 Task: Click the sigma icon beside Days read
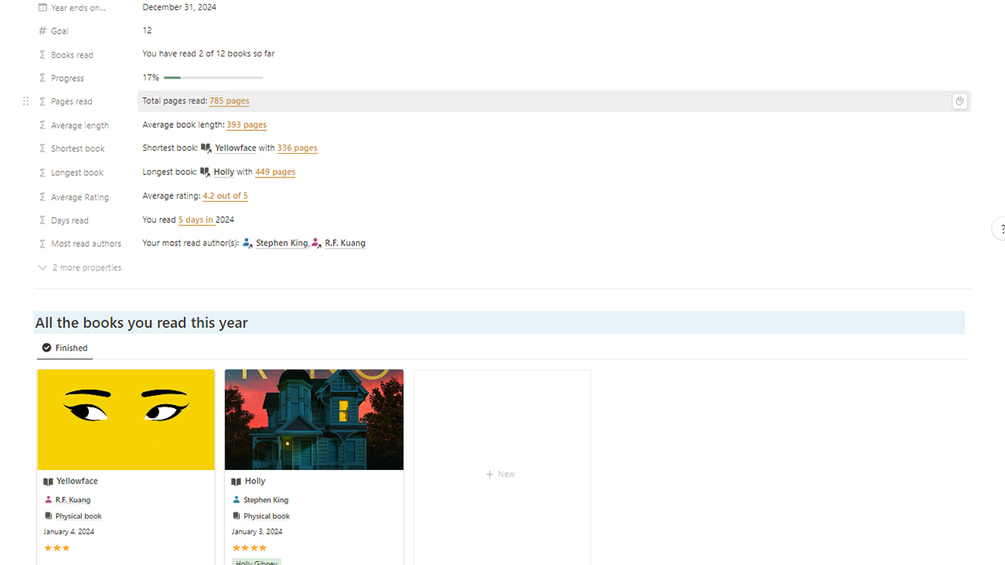(42, 220)
